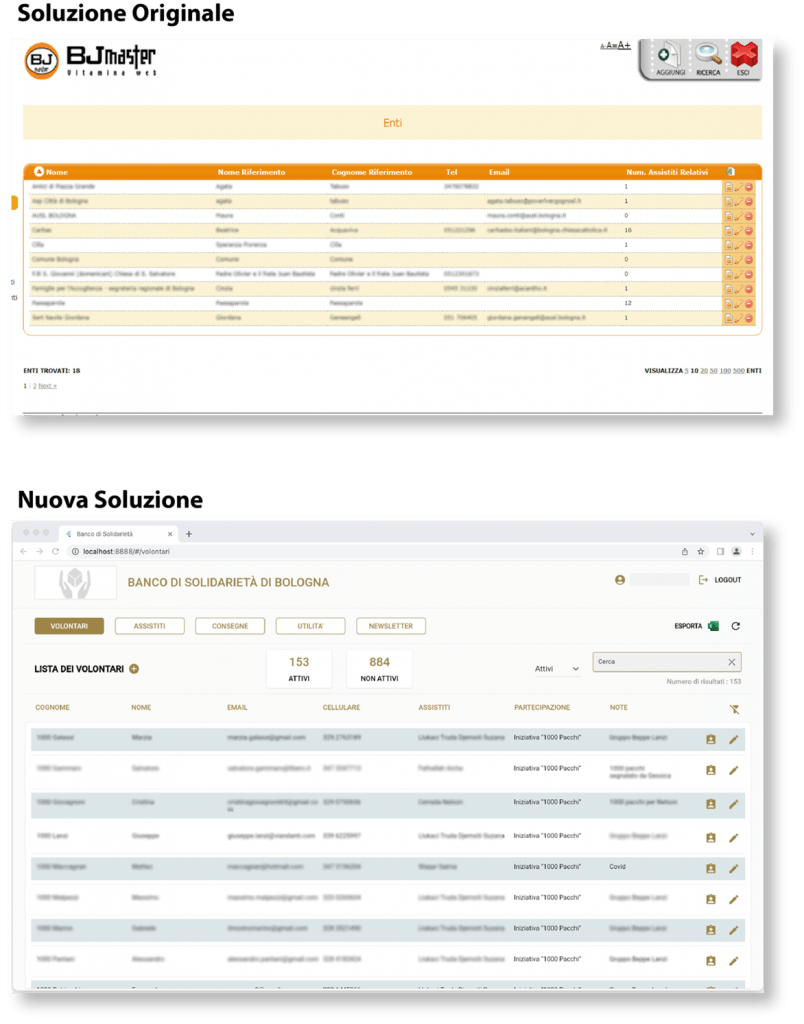The image size is (804, 1024).
Task: Clear filters using funnel icon in table header
Action: [734, 709]
